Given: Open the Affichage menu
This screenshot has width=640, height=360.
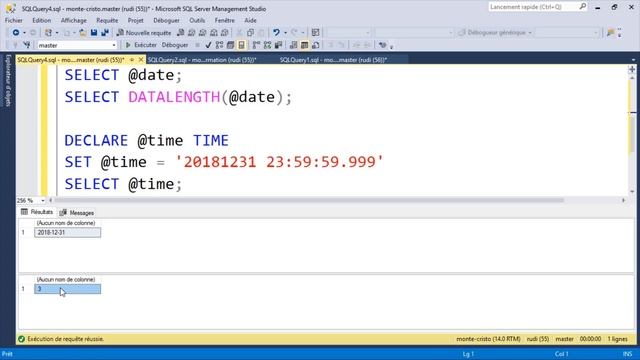Looking at the screenshot, I should 73,20.
